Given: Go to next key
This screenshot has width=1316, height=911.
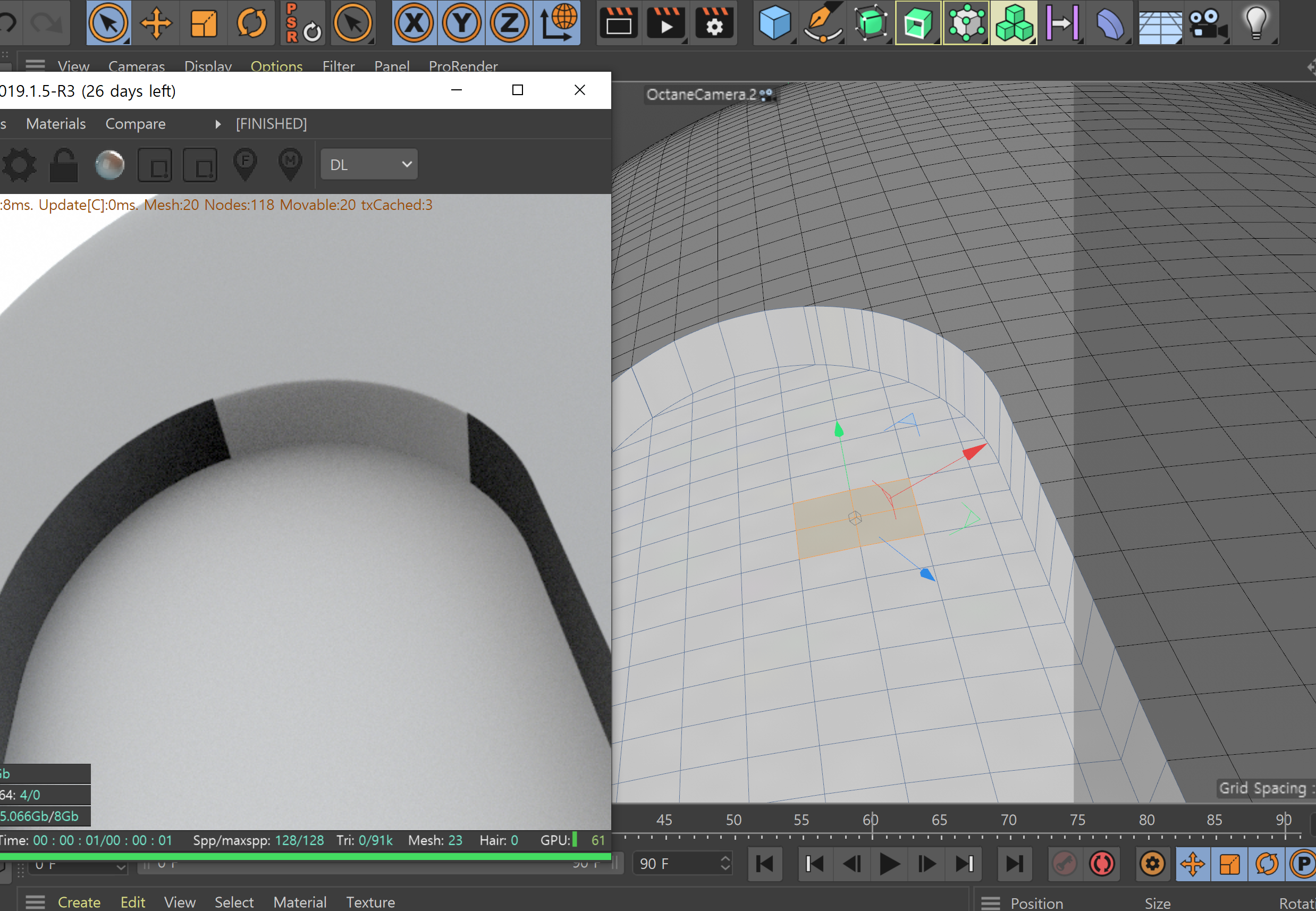Looking at the screenshot, I should coord(965,864).
